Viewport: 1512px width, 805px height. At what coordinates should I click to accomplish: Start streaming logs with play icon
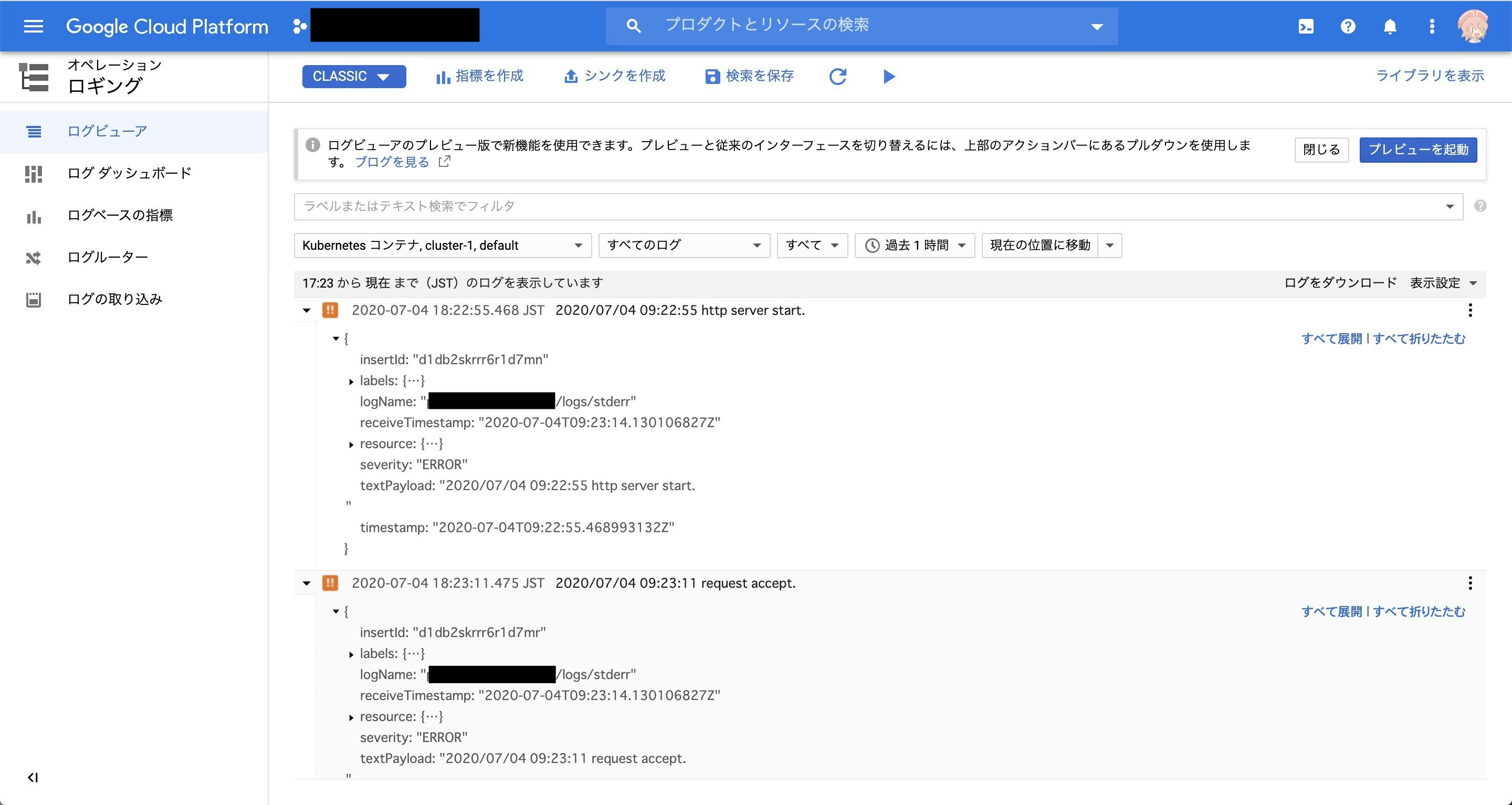tap(889, 76)
